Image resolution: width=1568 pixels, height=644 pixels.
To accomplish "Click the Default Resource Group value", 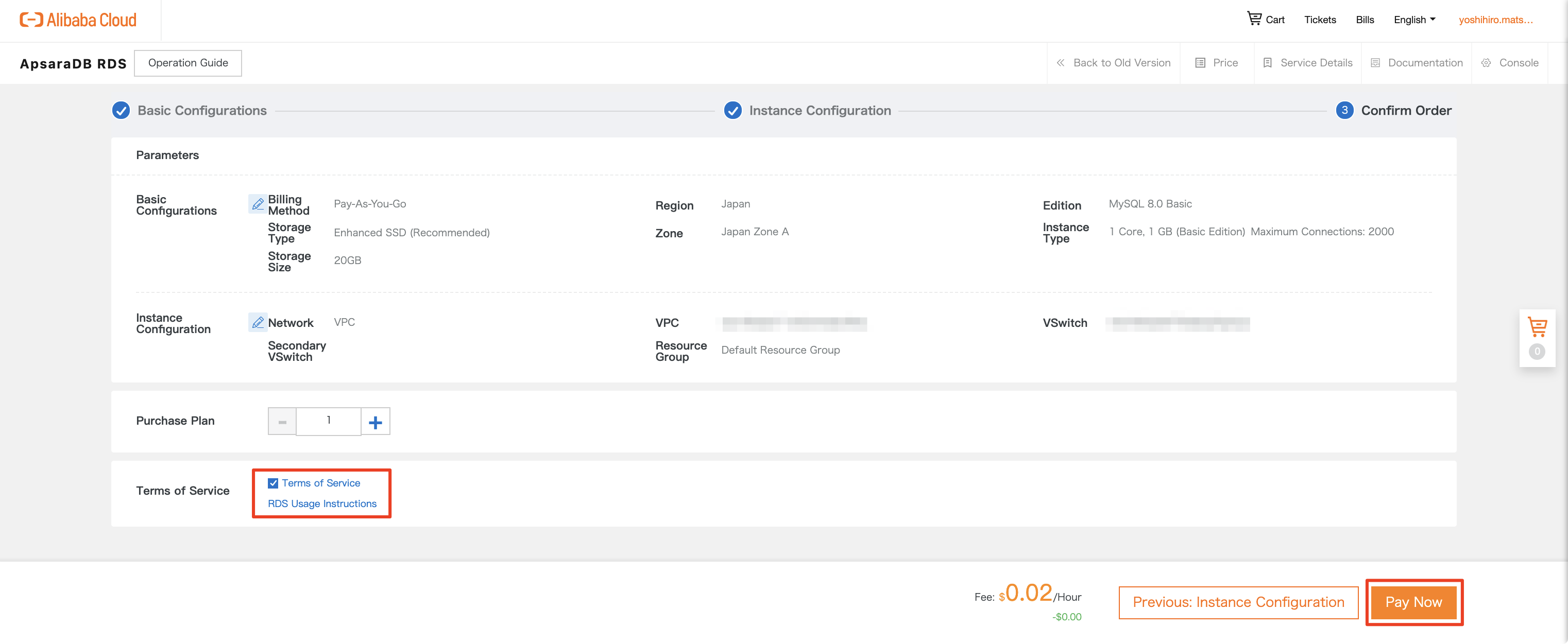I will [780, 350].
